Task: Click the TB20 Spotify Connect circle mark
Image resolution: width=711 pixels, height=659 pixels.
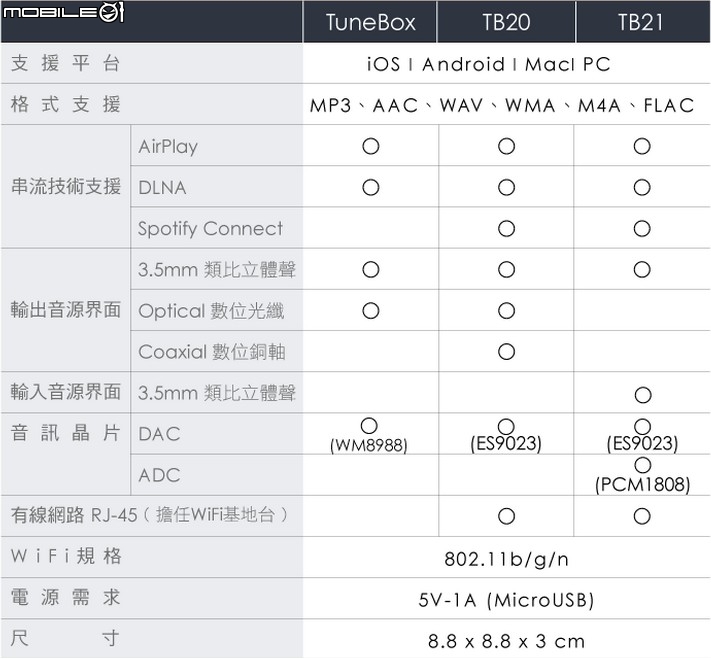Action: coord(506,228)
